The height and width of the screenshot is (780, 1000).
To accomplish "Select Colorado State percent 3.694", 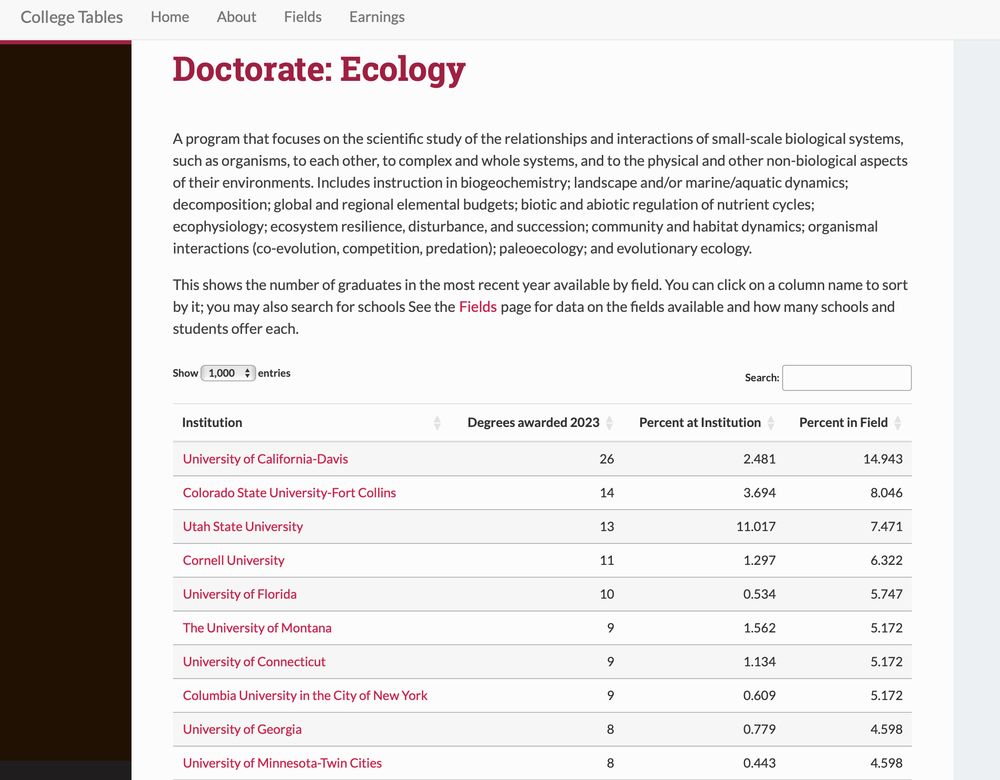I will [x=759, y=493].
